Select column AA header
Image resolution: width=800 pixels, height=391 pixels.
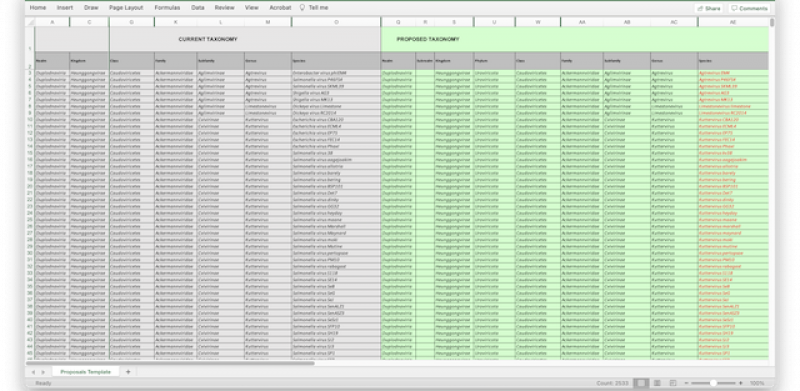coord(582,22)
